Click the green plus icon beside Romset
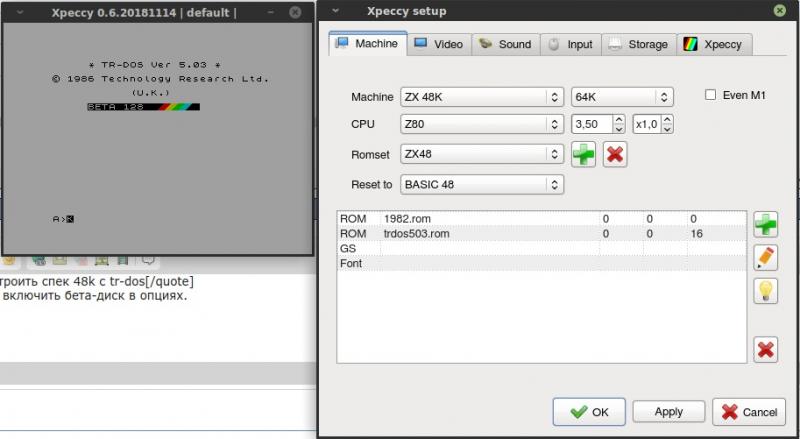 coord(584,155)
